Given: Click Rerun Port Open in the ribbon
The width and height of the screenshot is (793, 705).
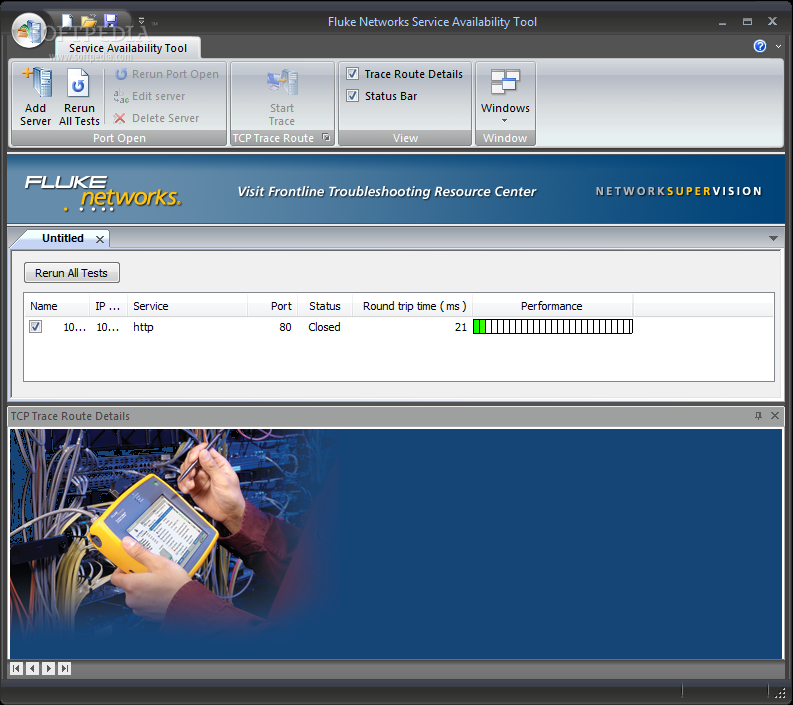Looking at the screenshot, I should (x=166, y=74).
